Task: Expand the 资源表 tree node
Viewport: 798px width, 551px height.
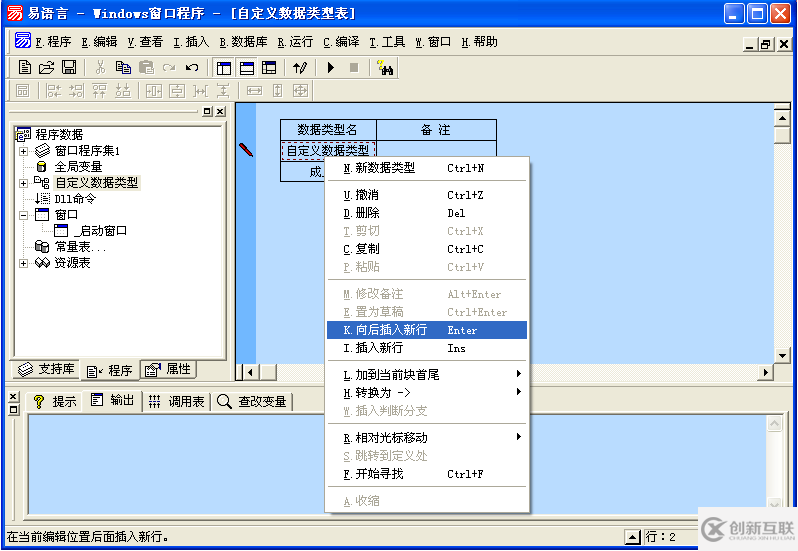Action: coord(23,263)
